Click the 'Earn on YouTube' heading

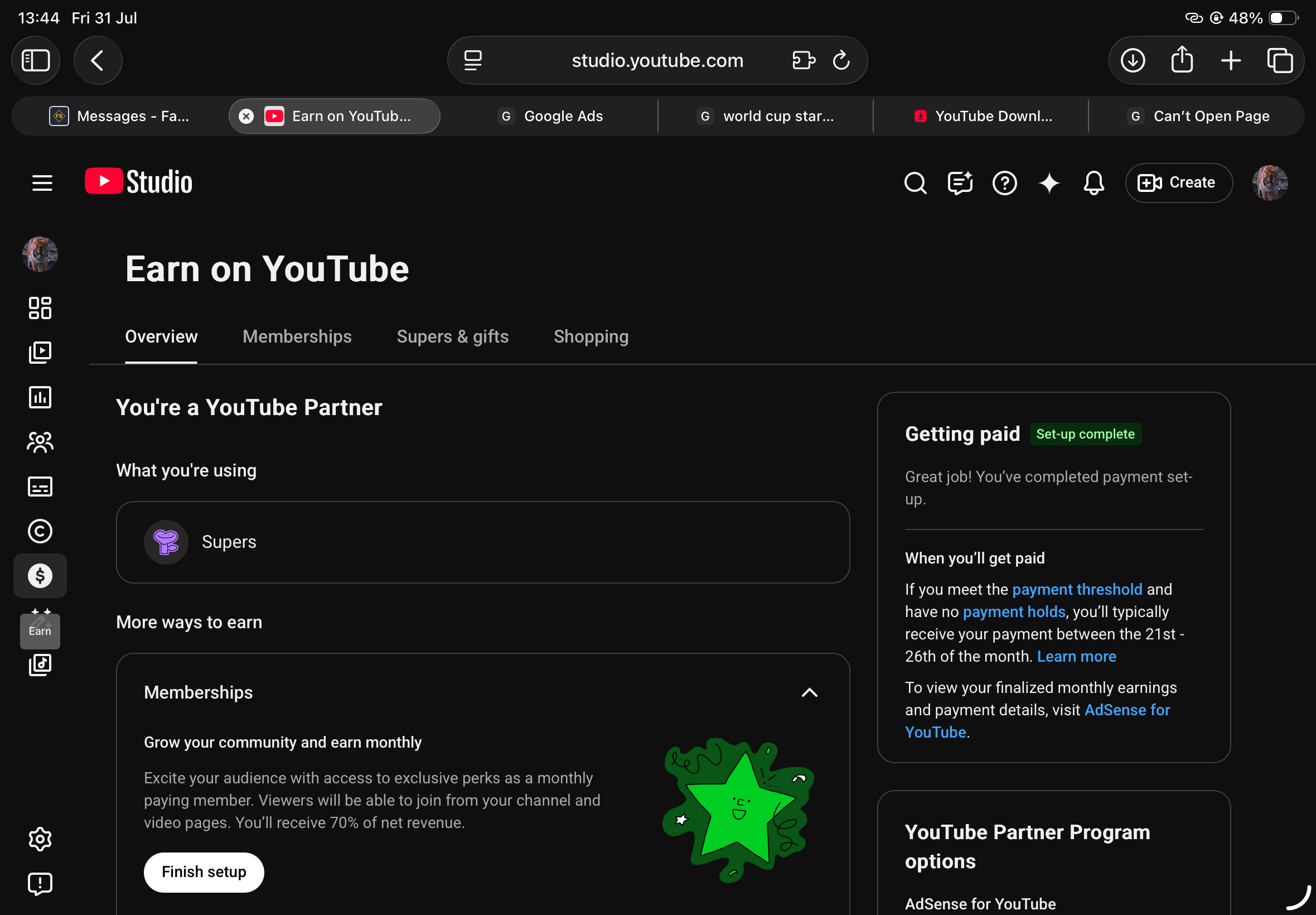[x=267, y=269]
